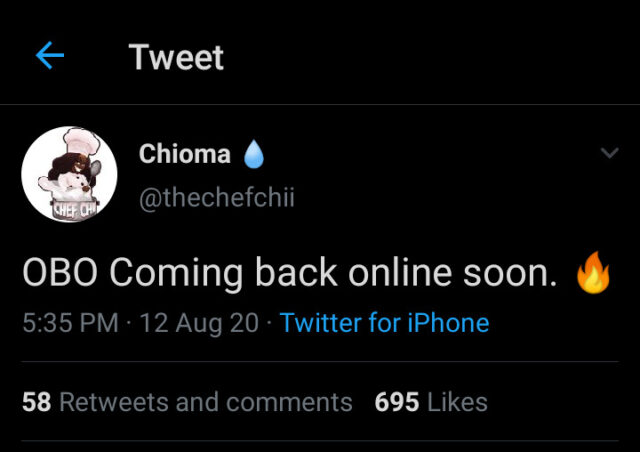Image resolution: width=640 pixels, height=452 pixels.
Task: View the 695 Likes list
Action: pos(431,402)
